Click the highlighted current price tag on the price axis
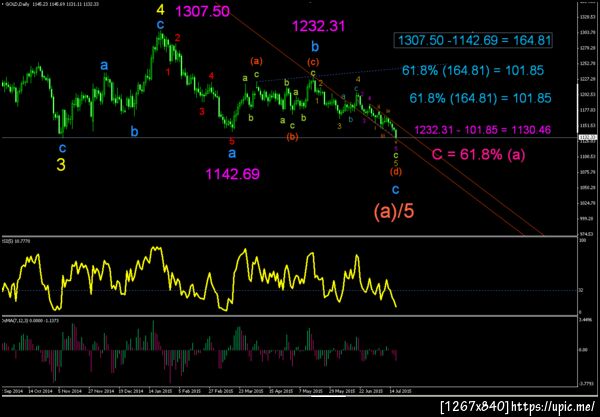The image size is (600, 417). click(586, 137)
